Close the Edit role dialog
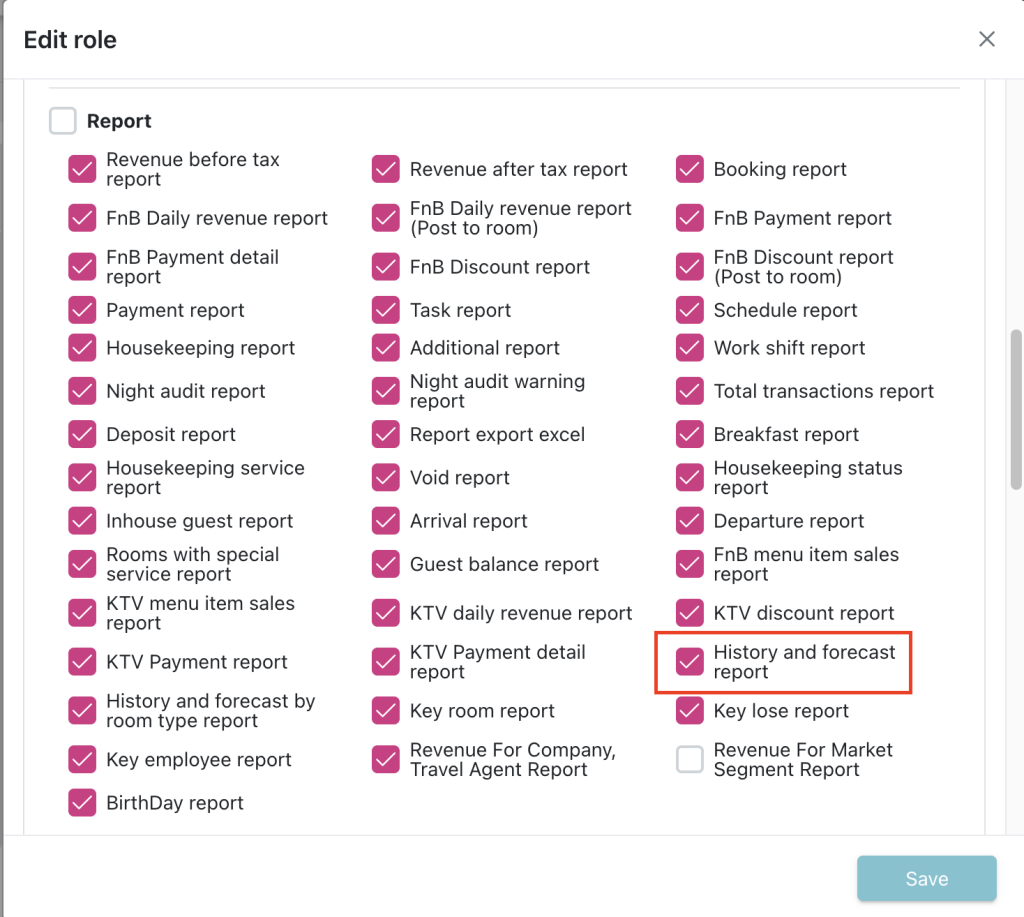 986,40
